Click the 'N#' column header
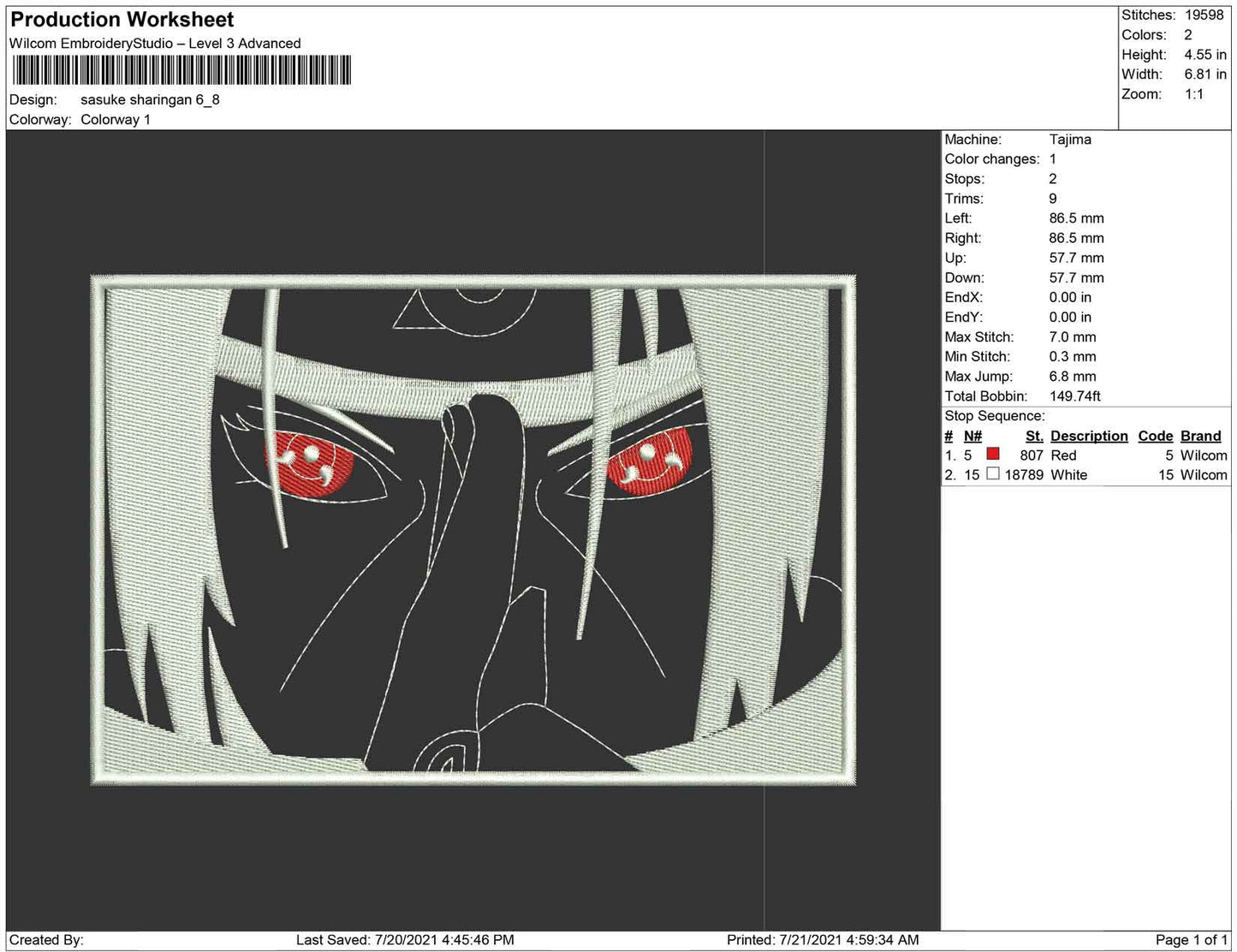1237x952 pixels. coord(972,436)
